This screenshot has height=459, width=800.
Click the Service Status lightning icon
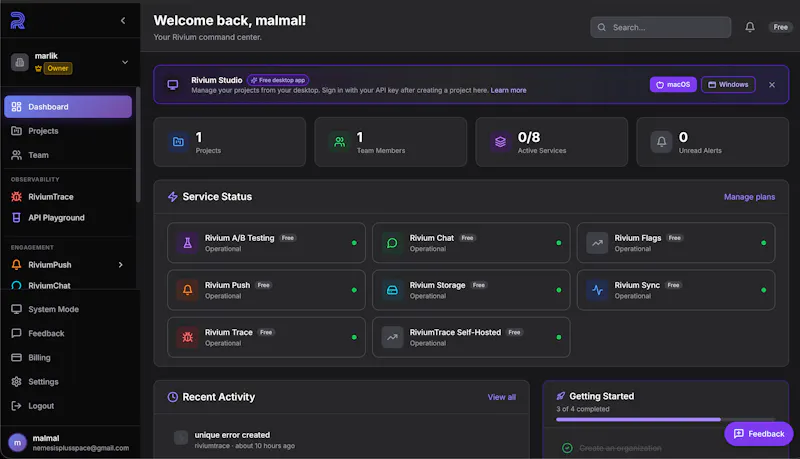click(173, 197)
